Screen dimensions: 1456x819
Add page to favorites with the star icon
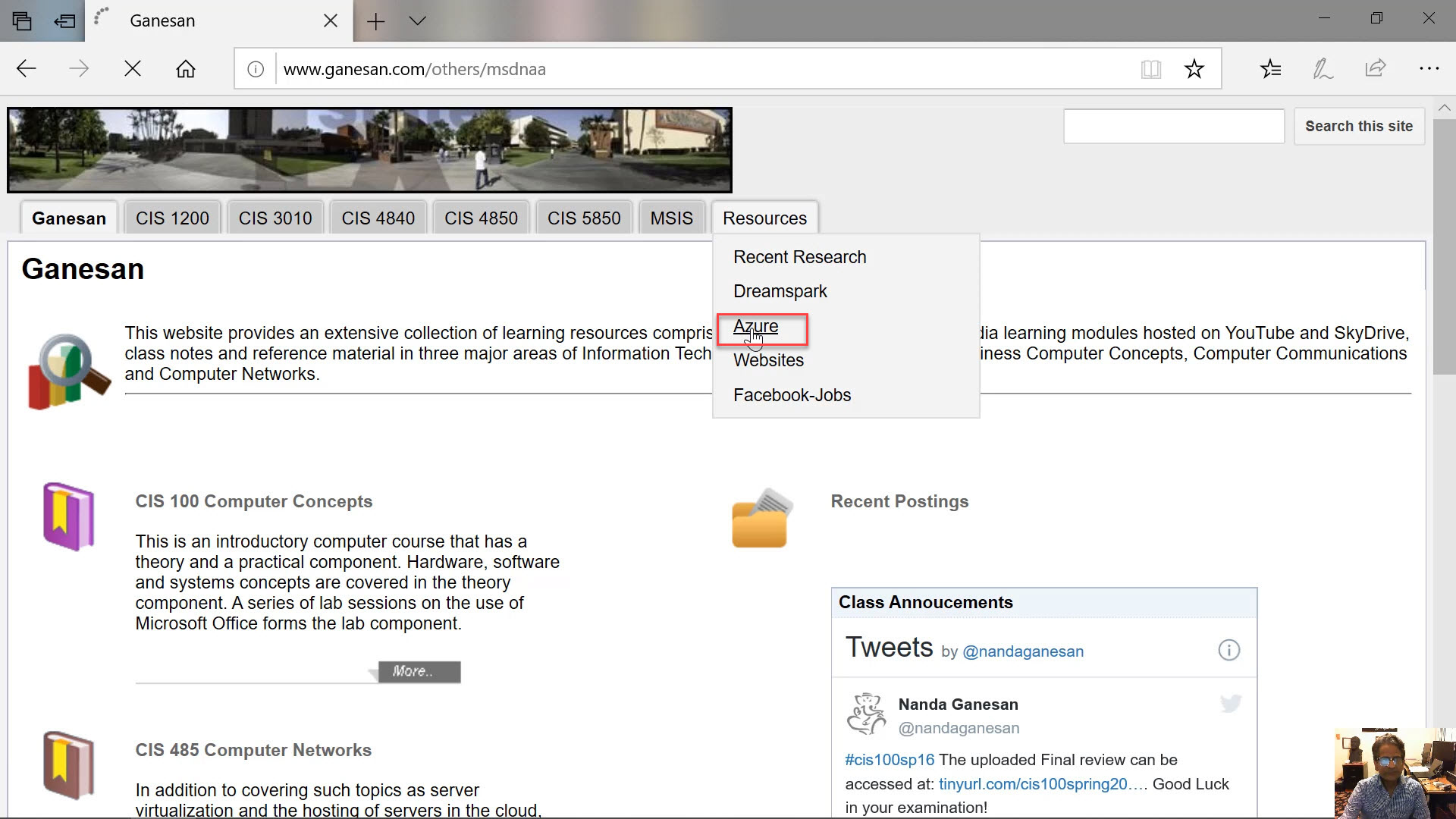[1194, 69]
